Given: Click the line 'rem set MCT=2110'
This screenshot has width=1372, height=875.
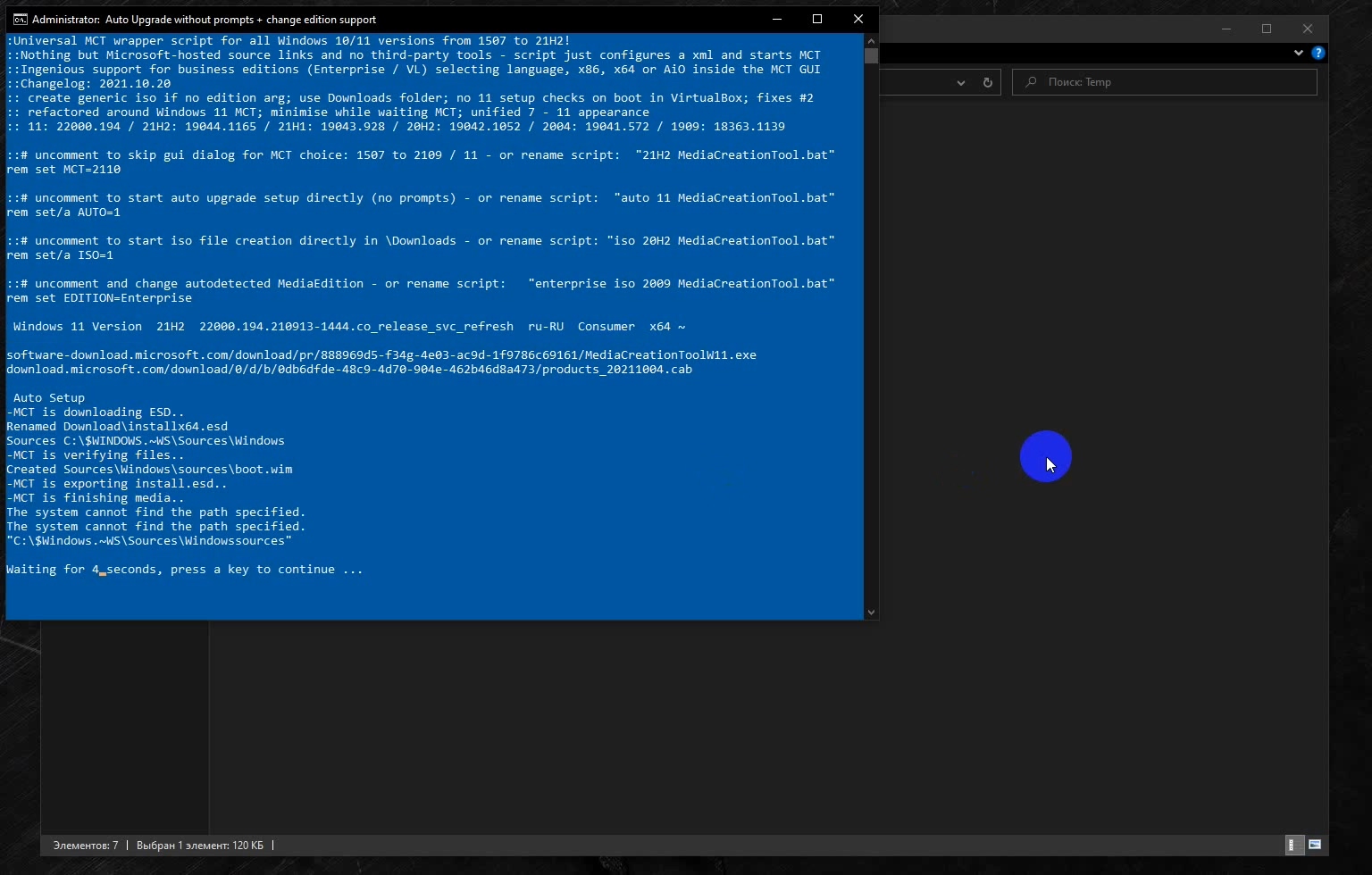Looking at the screenshot, I should click(63, 170).
